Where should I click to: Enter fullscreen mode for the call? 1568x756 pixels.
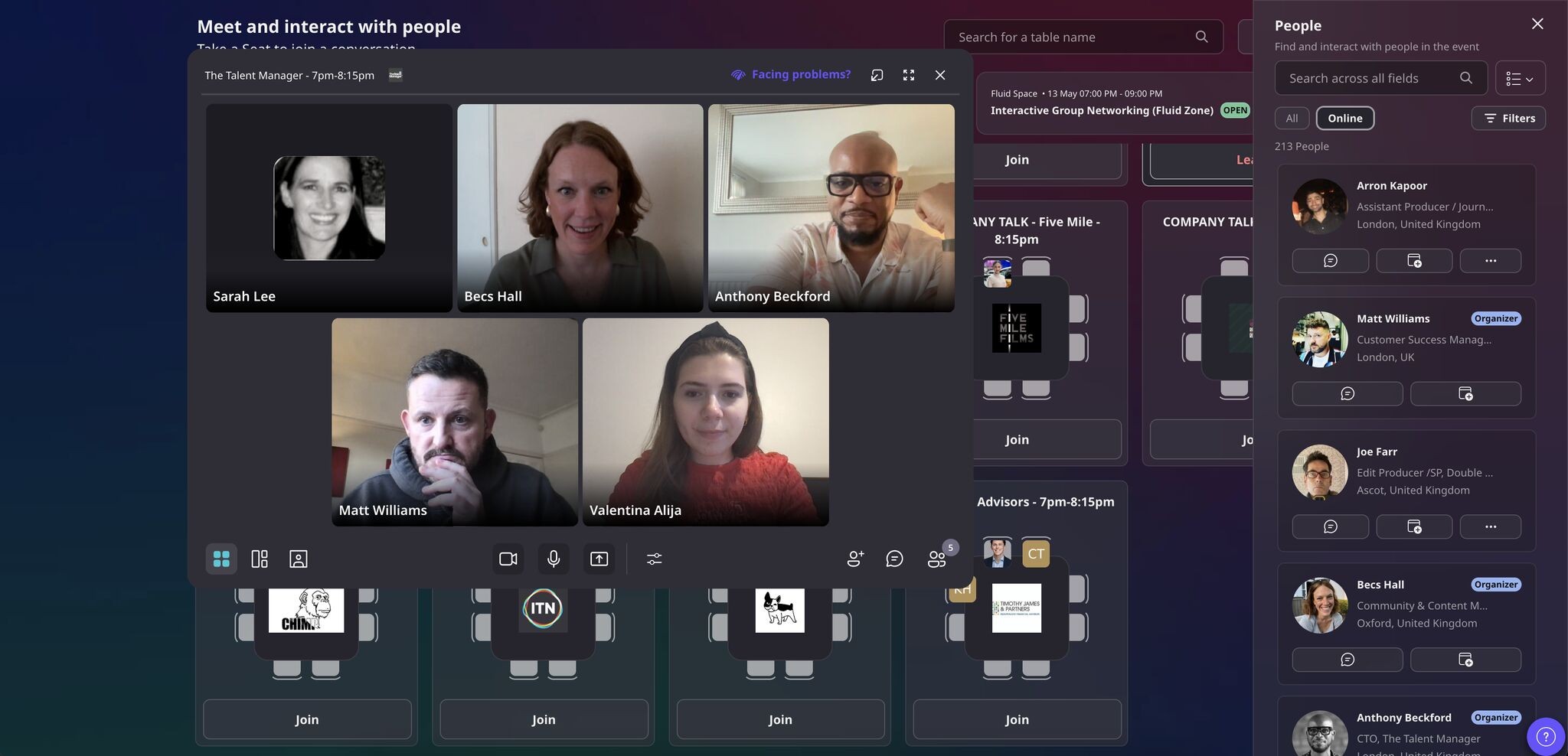tap(909, 75)
